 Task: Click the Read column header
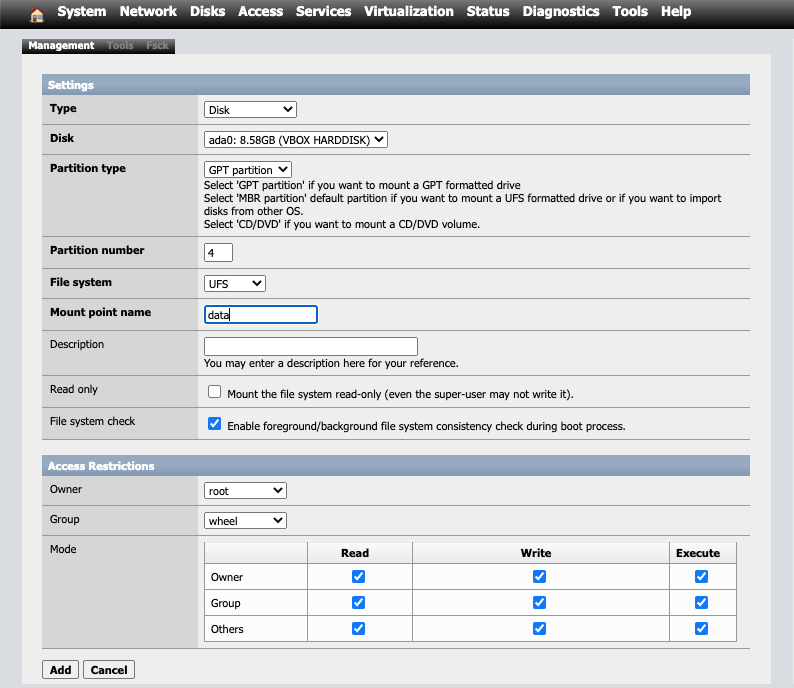tap(355, 553)
